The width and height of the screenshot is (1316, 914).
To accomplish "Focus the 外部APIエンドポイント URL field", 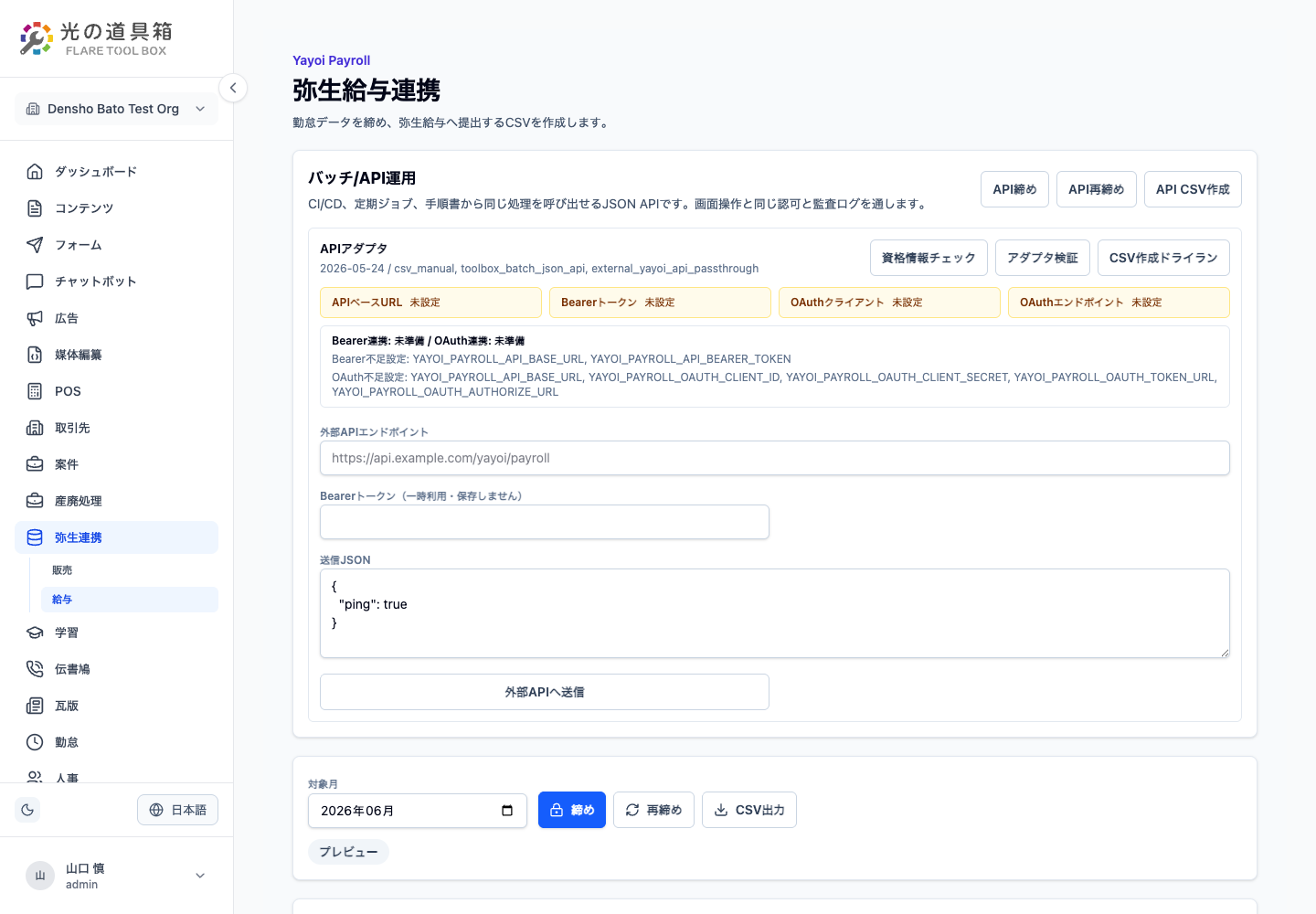I will (775, 458).
